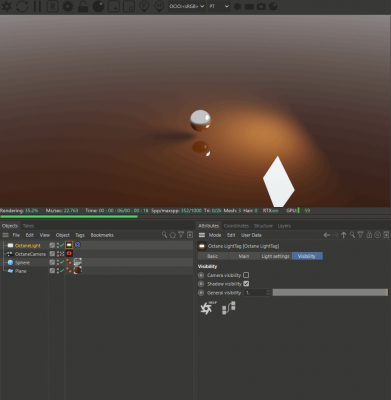Image resolution: width=391 pixels, height=400 pixels.
Task: Toggle the lock resolution padlock icon
Action: click(83, 6)
